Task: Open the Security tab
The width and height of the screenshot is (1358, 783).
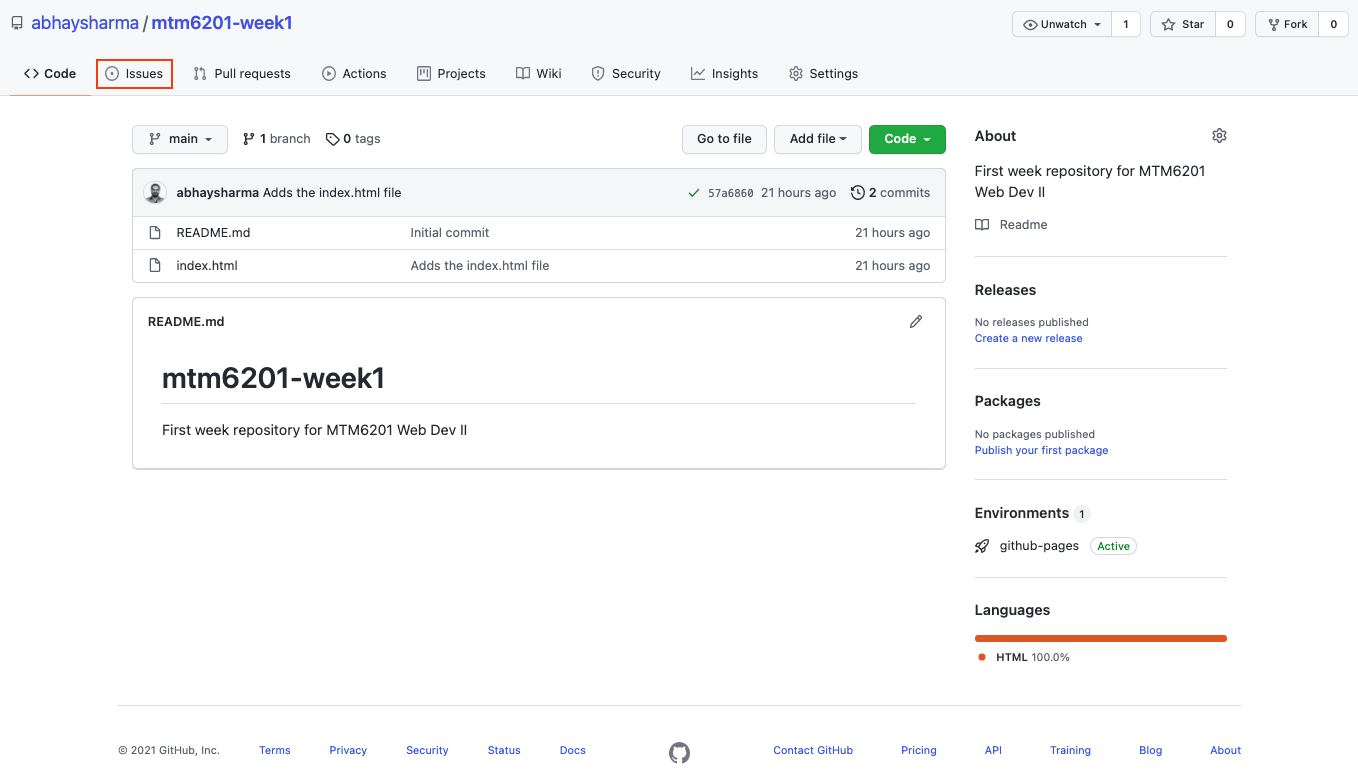Action: pyautogui.click(x=626, y=74)
